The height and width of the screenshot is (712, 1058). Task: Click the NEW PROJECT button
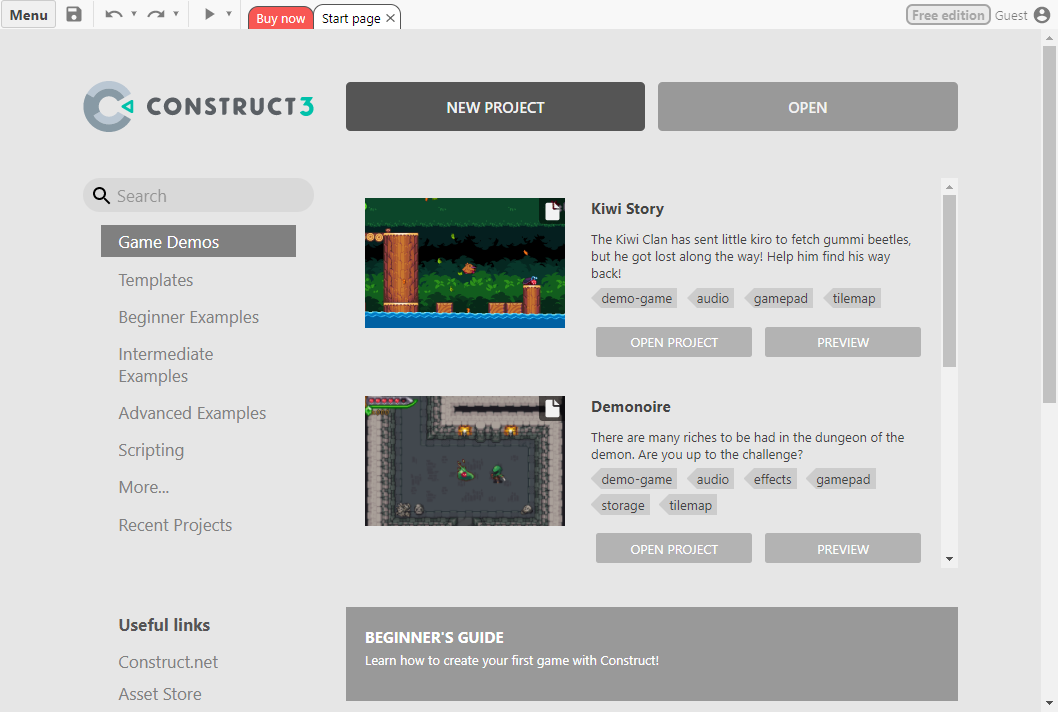(x=495, y=107)
